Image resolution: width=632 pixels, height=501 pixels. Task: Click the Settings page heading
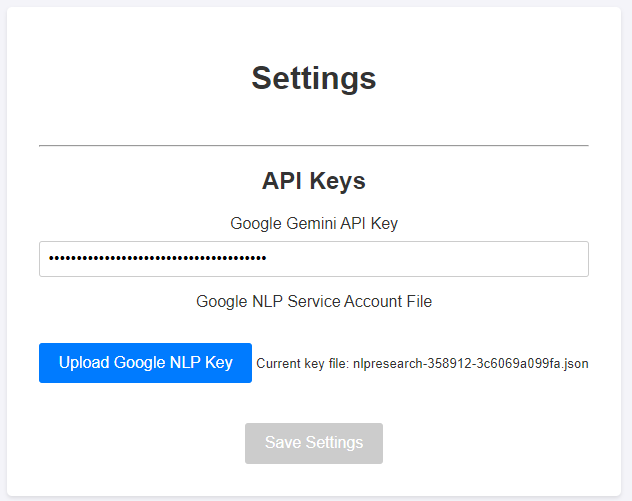[x=313, y=78]
